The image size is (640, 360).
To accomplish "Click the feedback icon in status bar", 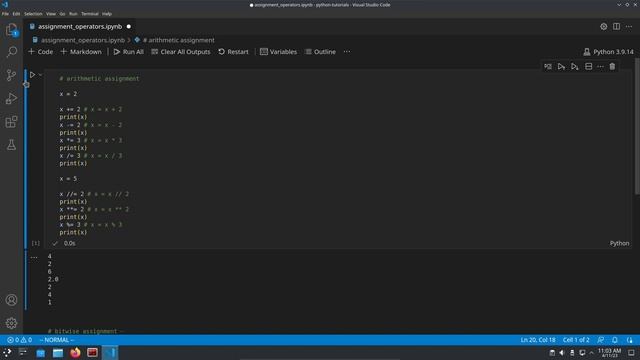I will tap(601, 340).
